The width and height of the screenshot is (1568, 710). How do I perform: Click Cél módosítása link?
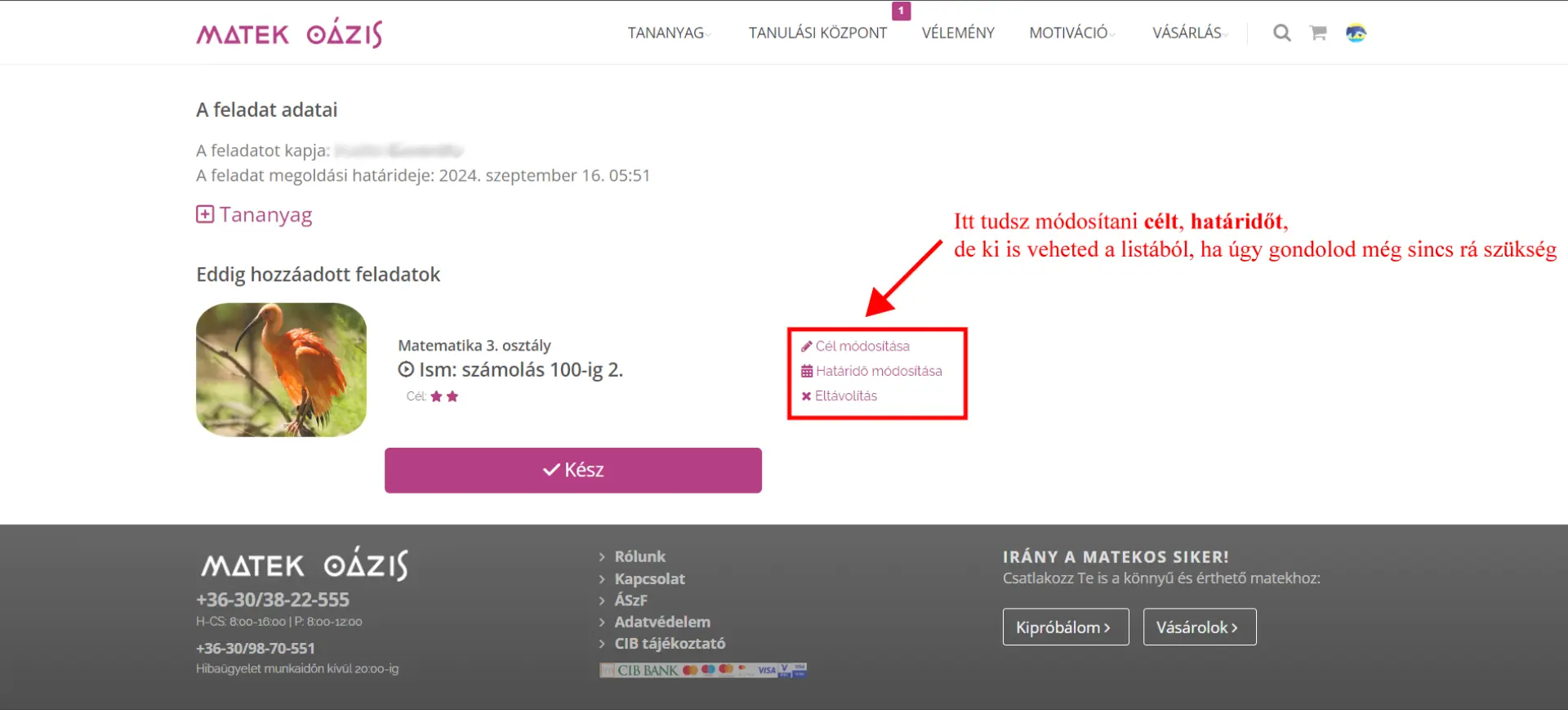(x=862, y=346)
